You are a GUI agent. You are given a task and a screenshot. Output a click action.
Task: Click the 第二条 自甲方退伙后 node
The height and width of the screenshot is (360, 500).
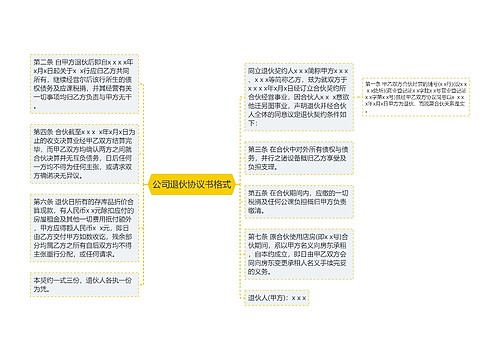[x=84, y=84]
